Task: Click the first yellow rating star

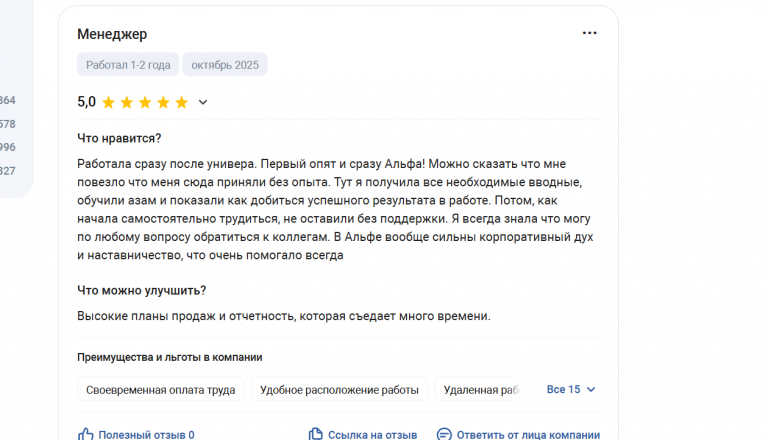Action: coord(108,102)
